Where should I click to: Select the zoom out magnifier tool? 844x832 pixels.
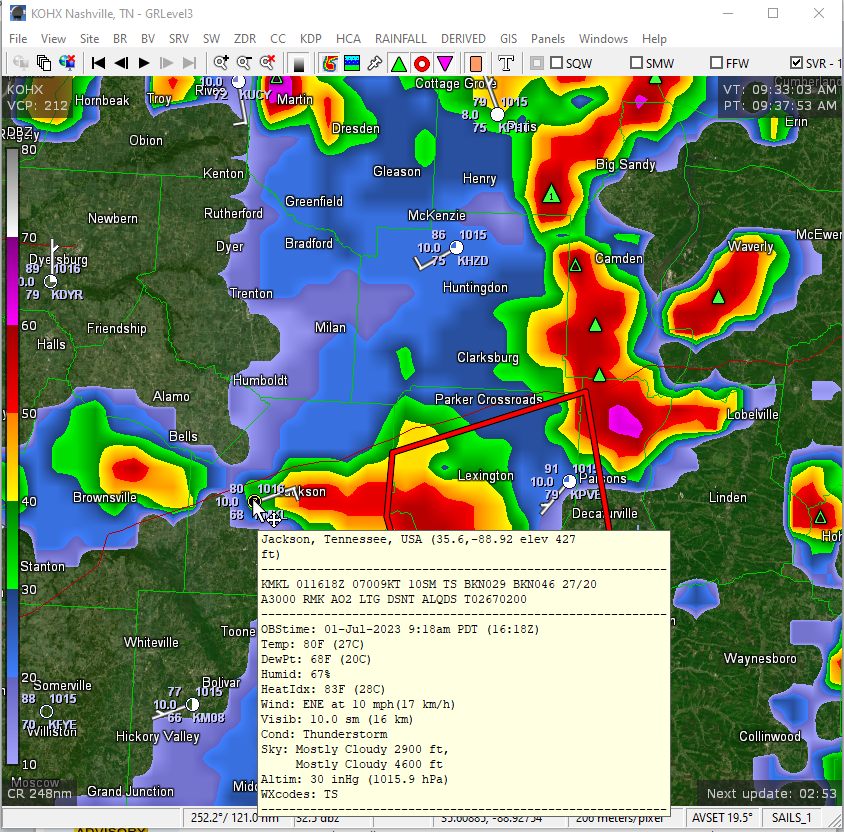pos(246,62)
